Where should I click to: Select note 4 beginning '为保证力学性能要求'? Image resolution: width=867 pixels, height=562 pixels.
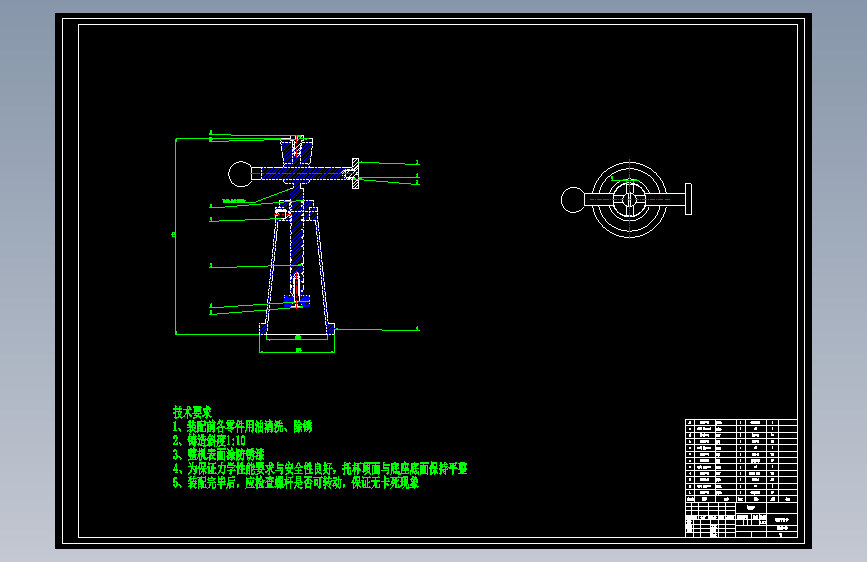320,469
